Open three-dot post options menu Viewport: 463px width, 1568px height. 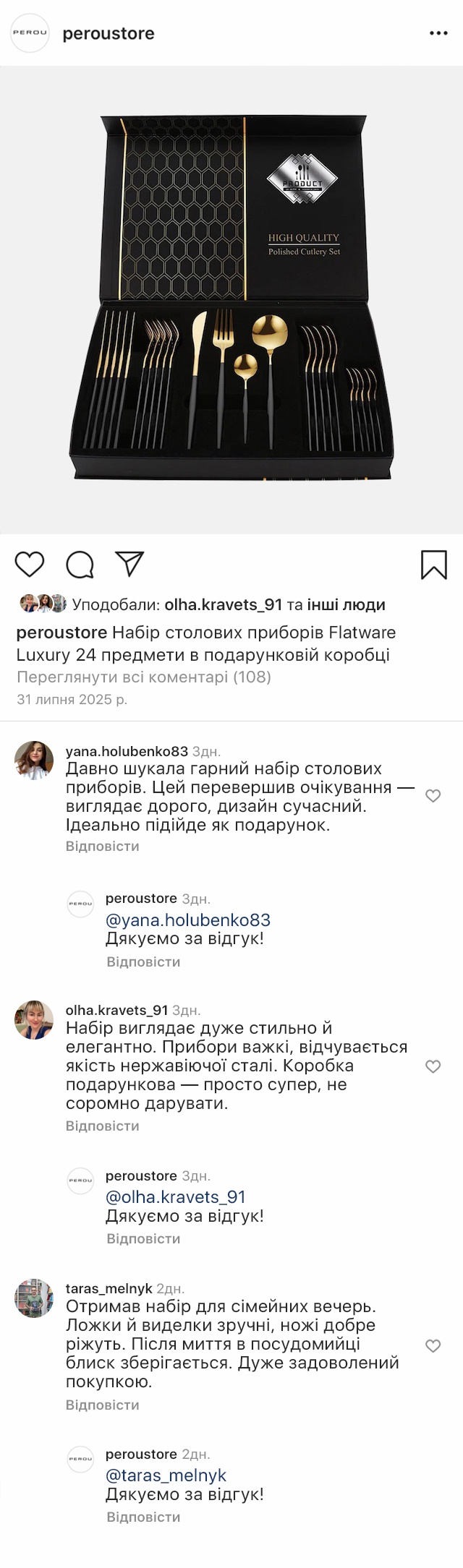438,33
